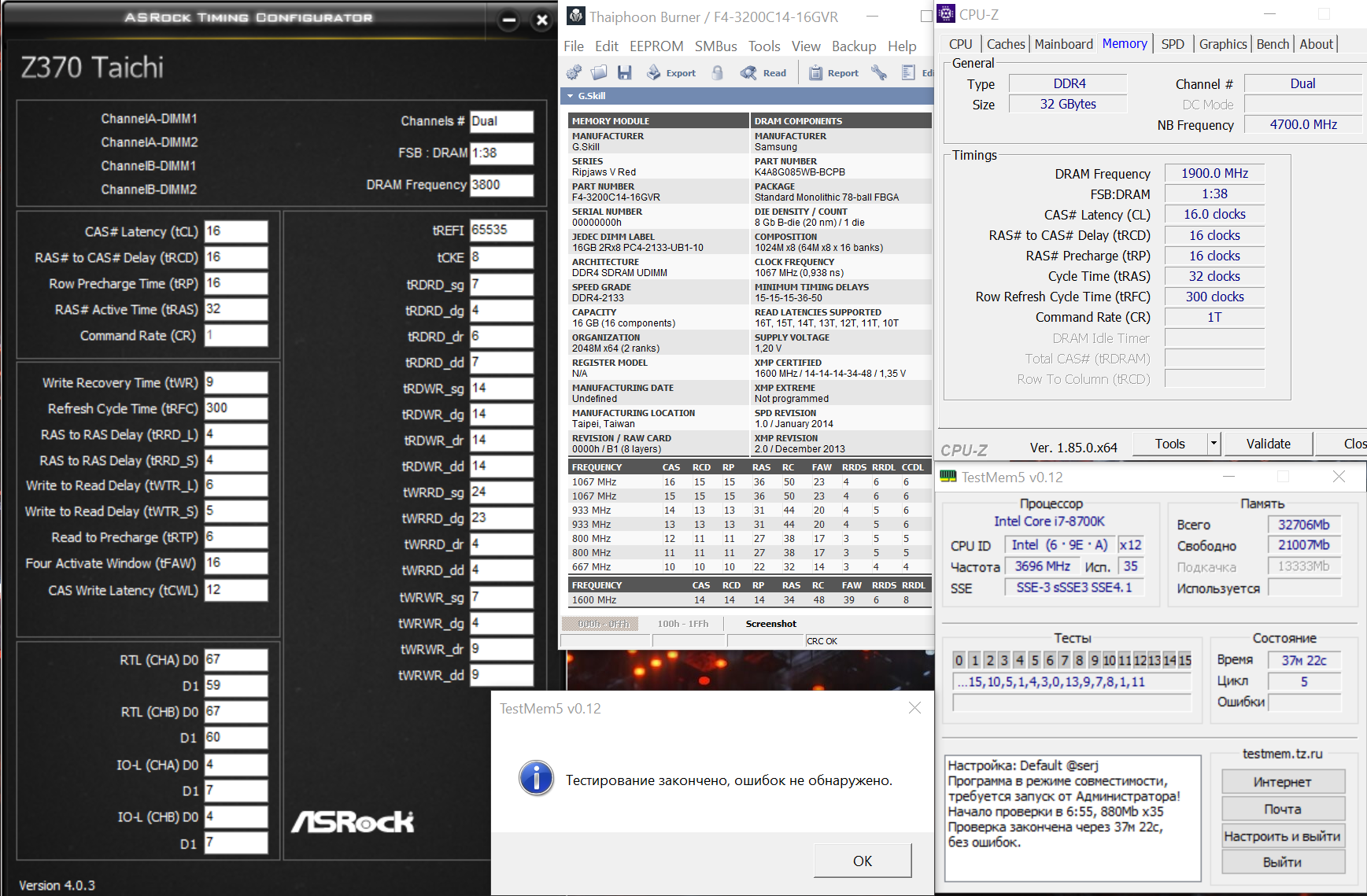The height and width of the screenshot is (896, 1367).
Task: Click the NB Frequency value 4700.0 MHz
Action: [1303, 124]
